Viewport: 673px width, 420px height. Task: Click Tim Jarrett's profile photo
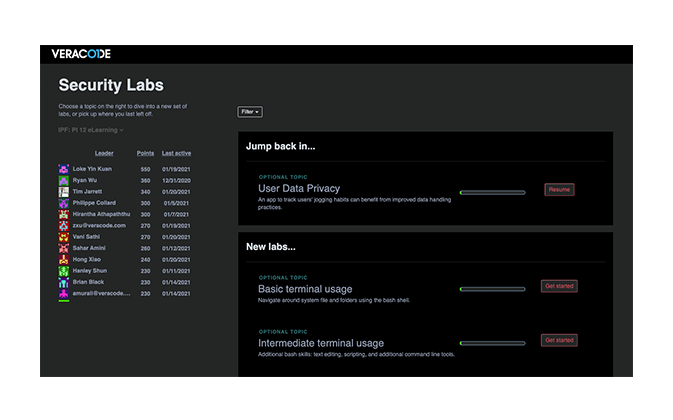(x=64, y=192)
